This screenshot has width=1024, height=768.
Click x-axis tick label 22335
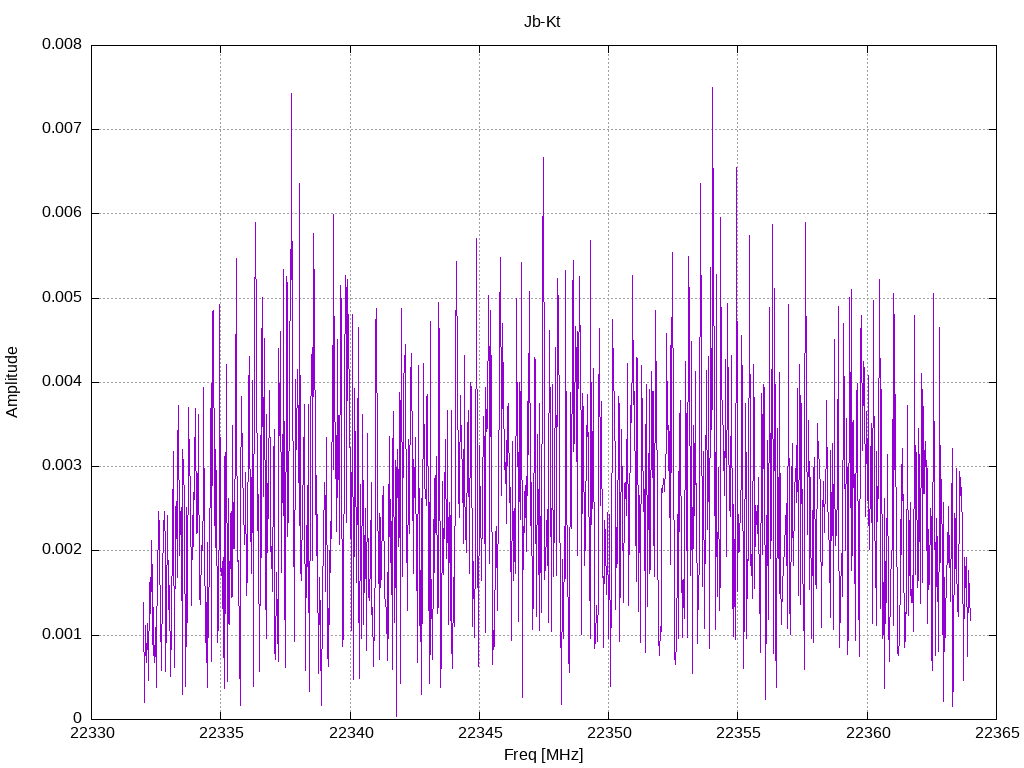tap(221, 733)
